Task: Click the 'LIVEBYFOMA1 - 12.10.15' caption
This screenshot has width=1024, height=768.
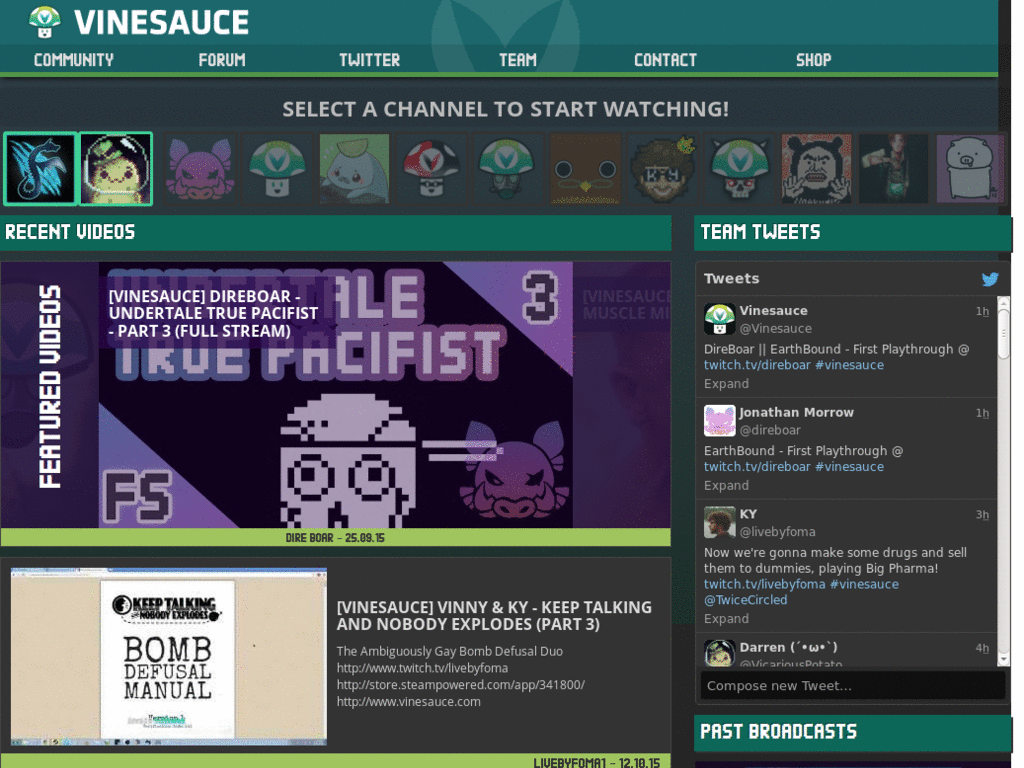Action: (596, 762)
